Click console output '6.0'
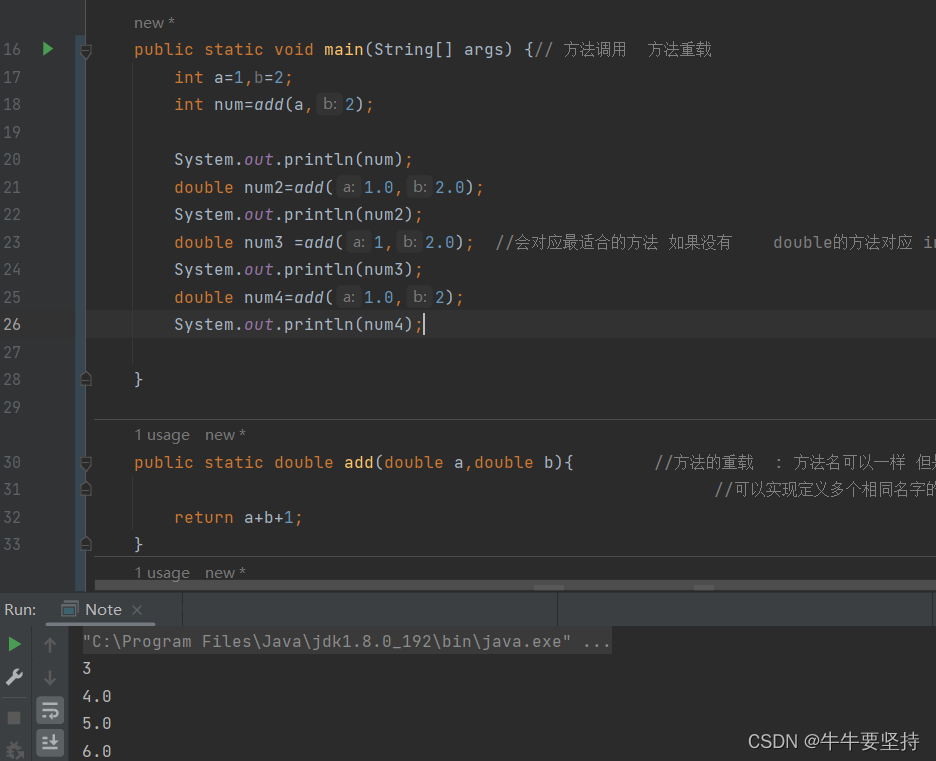The width and height of the screenshot is (936, 761). 97,751
